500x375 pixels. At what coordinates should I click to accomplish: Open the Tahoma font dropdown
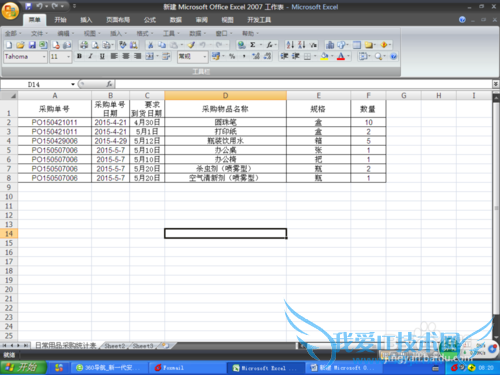(x=44, y=57)
